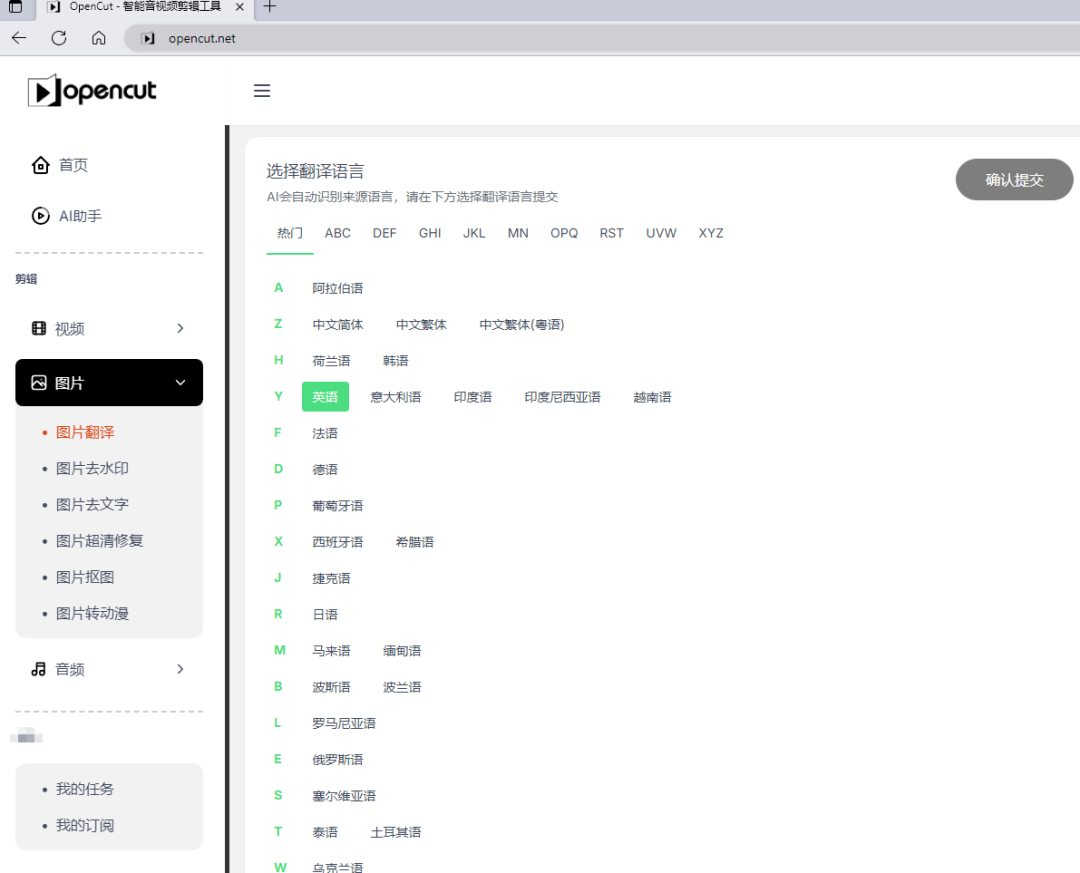The height and width of the screenshot is (873, 1080).
Task: Switch to the GHI tab
Action: click(x=430, y=233)
